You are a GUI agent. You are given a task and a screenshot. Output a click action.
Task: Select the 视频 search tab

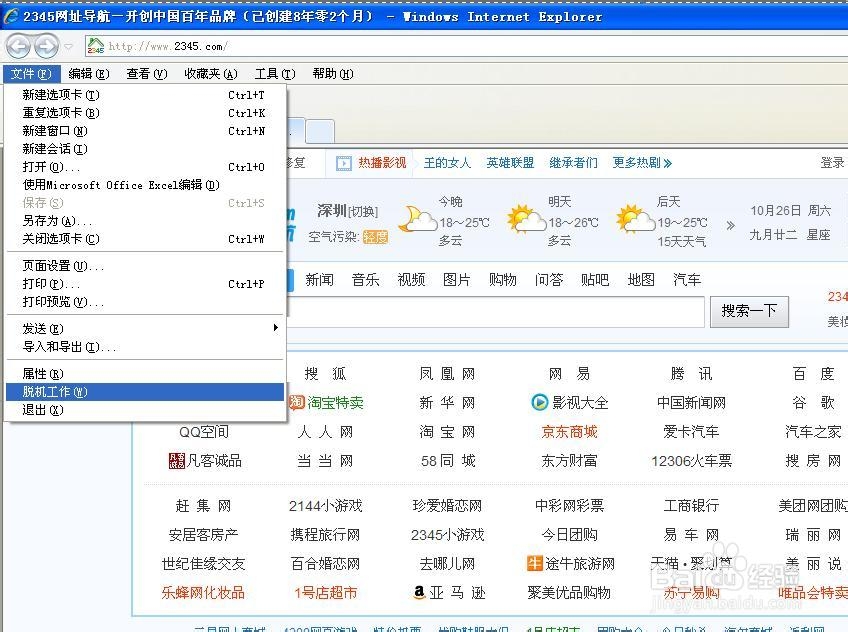click(x=411, y=280)
